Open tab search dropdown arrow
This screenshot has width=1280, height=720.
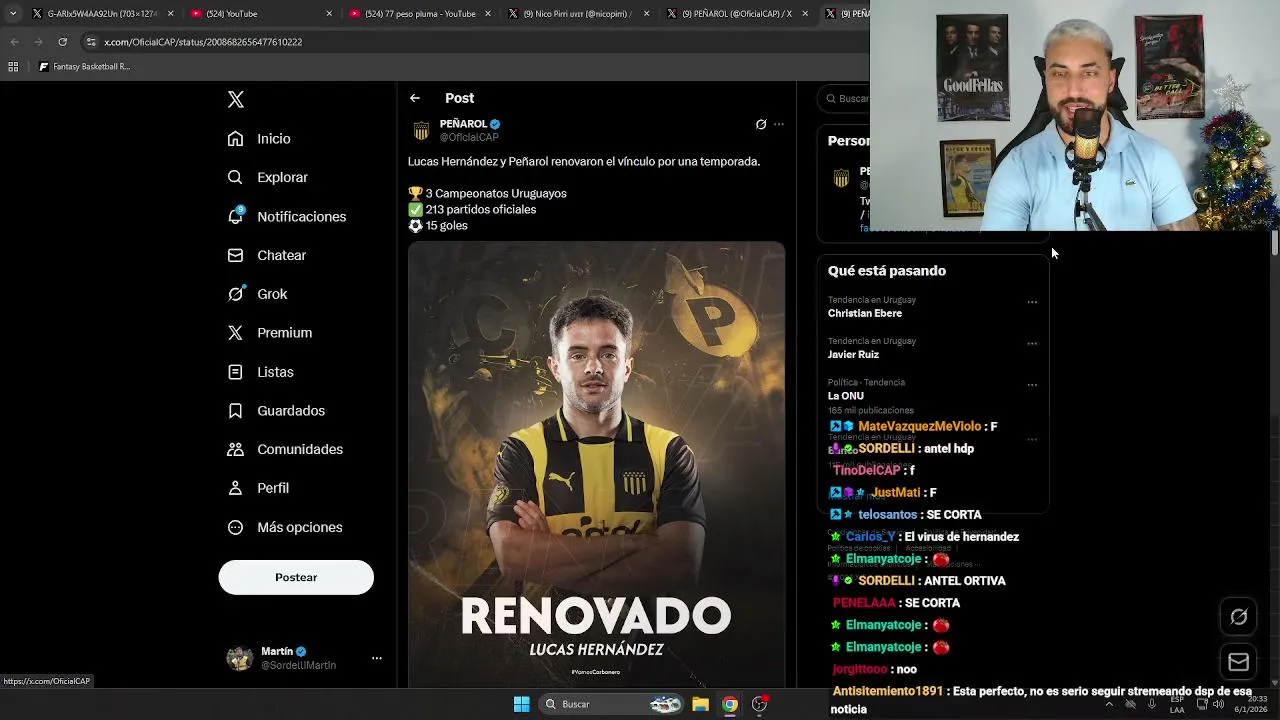(13, 13)
